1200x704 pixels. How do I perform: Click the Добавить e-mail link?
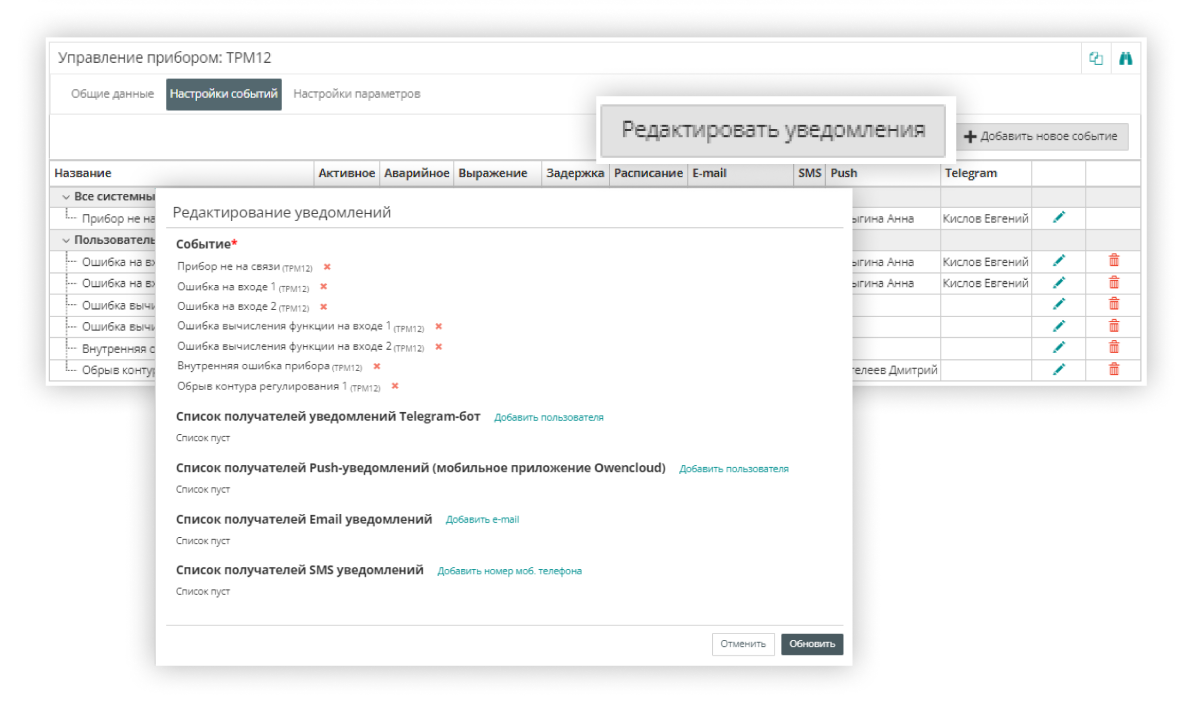coord(482,519)
